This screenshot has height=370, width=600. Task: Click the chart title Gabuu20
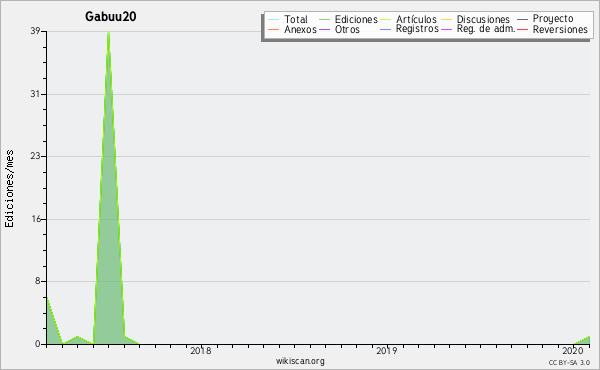click(111, 16)
